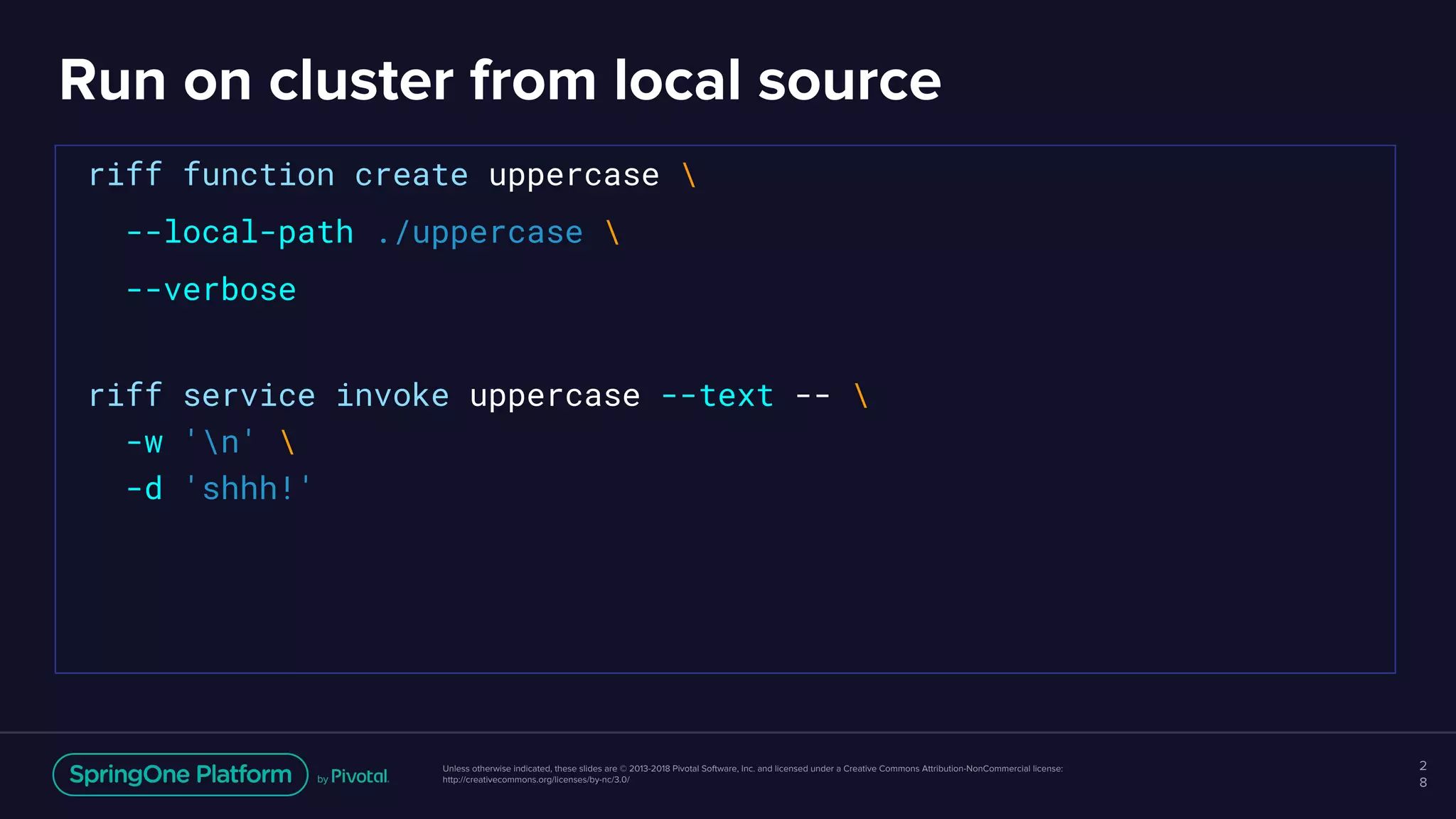Click the slide title 'Run on cluster from local source'
Viewport: 1456px width, 819px height.
tap(500, 80)
